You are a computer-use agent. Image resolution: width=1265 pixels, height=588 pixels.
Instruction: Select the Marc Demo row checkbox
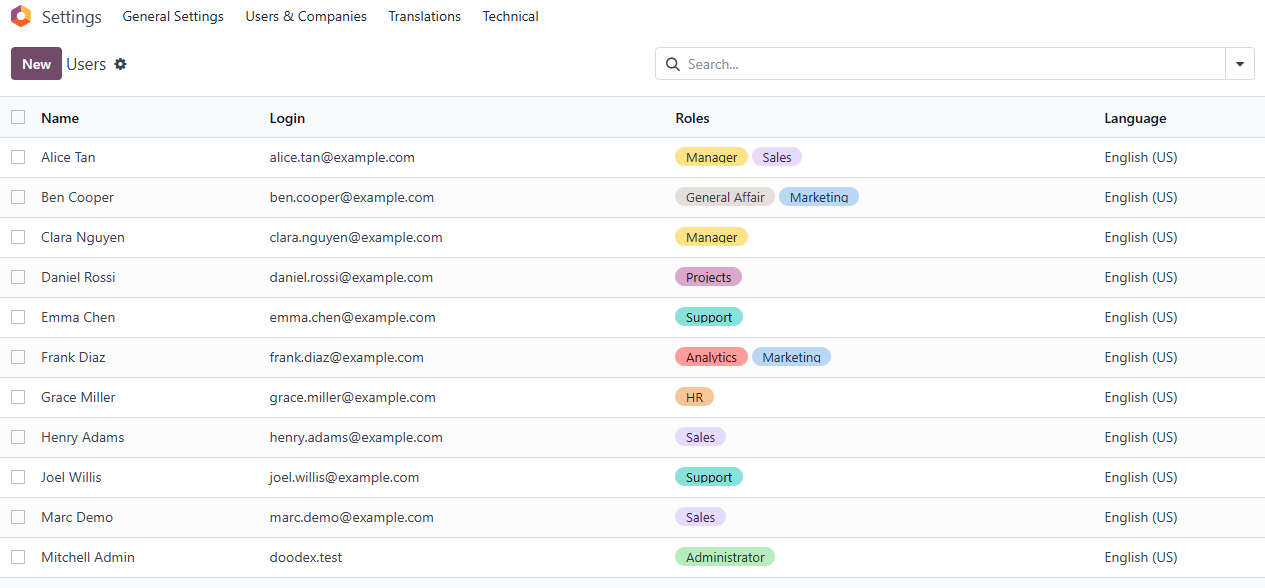[x=18, y=517]
